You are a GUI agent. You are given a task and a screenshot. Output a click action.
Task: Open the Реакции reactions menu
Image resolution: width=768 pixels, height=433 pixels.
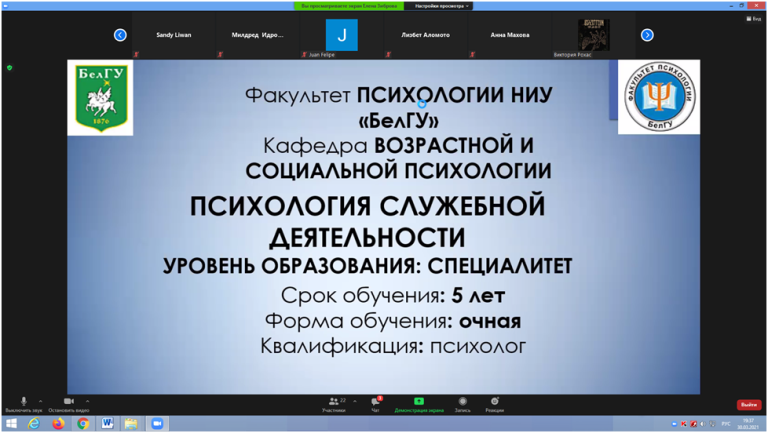tap(494, 402)
